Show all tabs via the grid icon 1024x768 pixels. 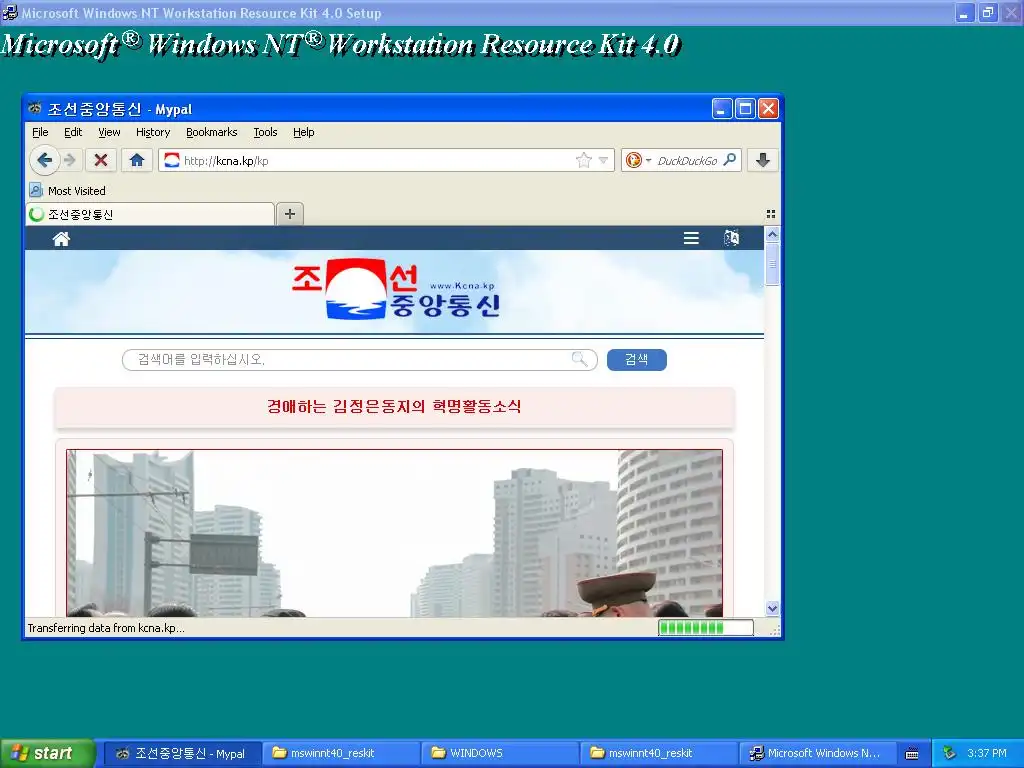click(771, 214)
